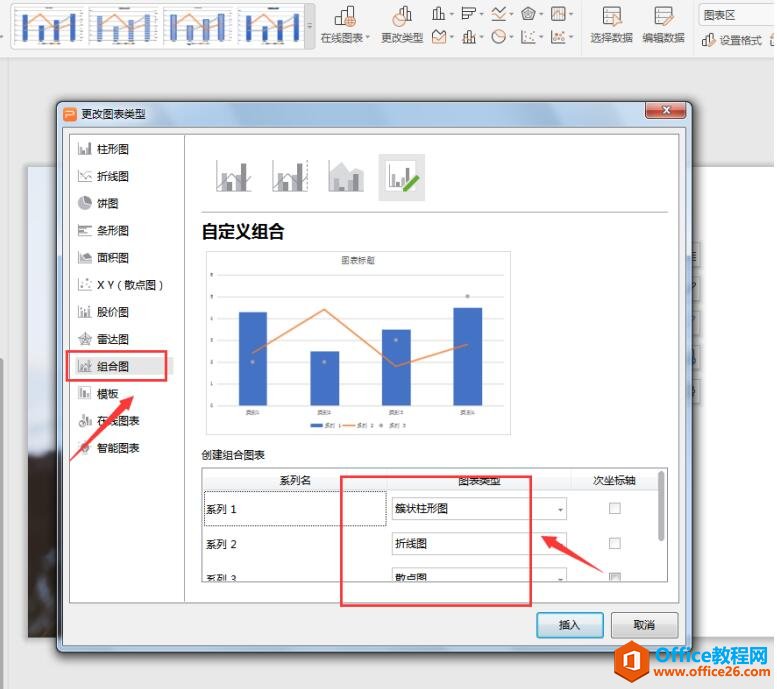
Task: Choose custom combination subtype icon
Action: (402, 177)
